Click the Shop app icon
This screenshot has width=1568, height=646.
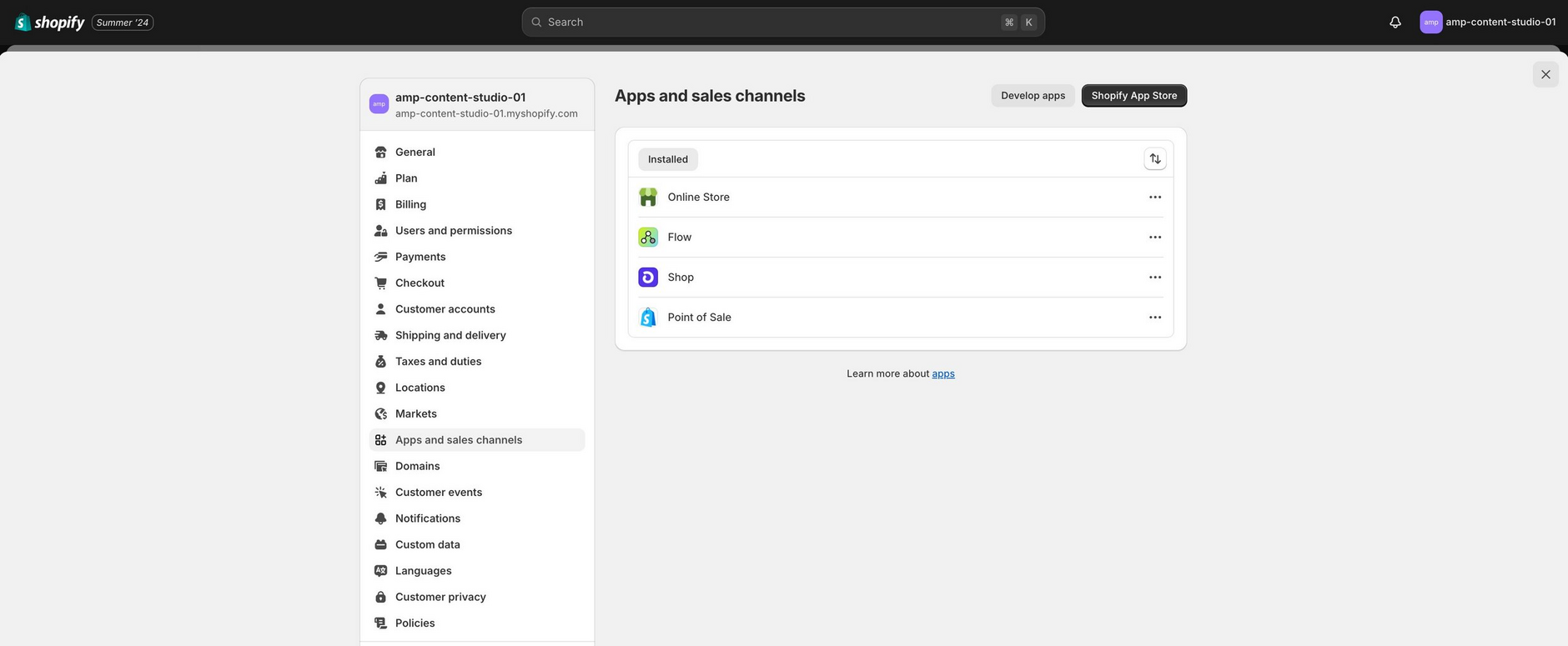pos(648,278)
